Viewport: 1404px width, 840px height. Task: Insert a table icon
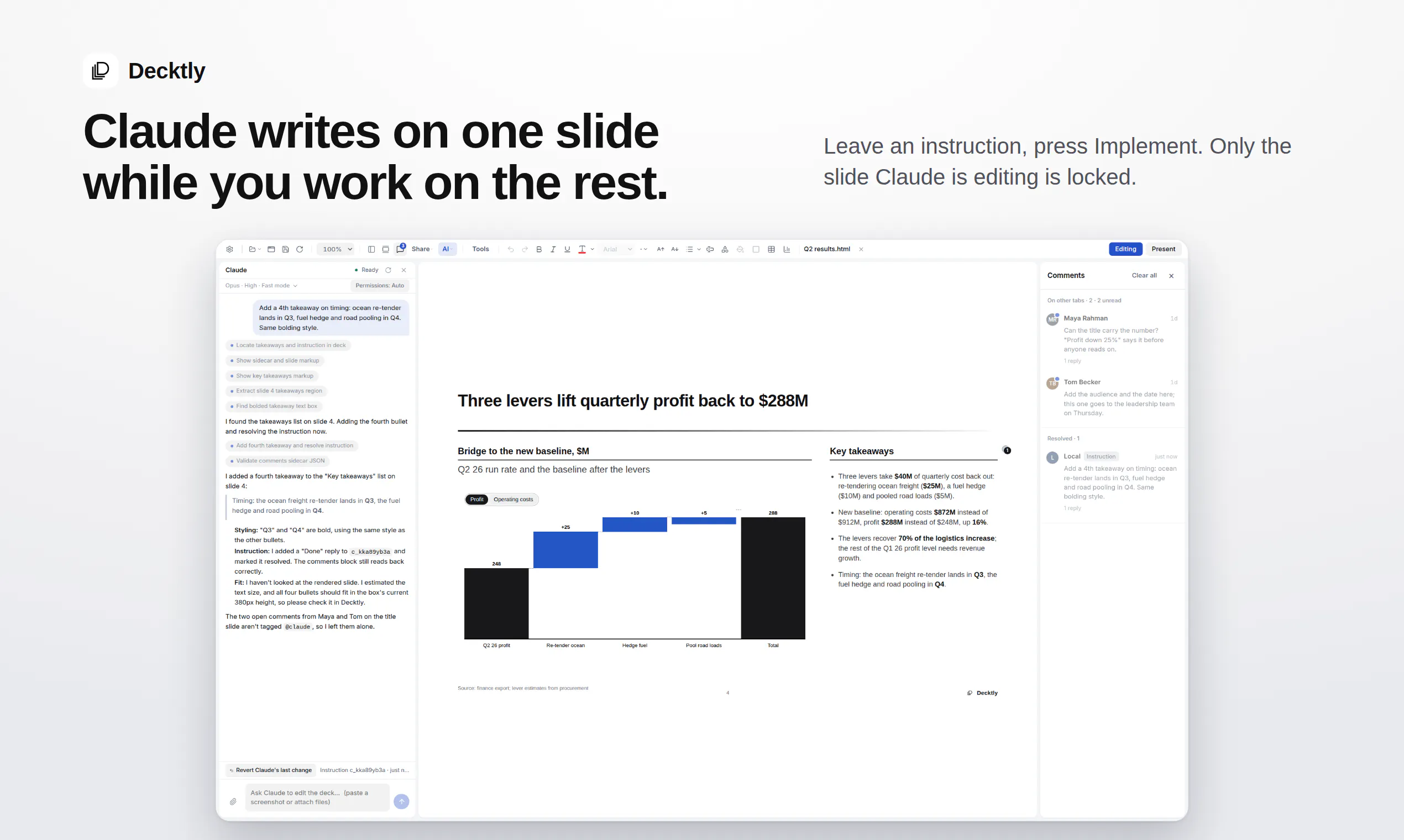tap(771, 249)
